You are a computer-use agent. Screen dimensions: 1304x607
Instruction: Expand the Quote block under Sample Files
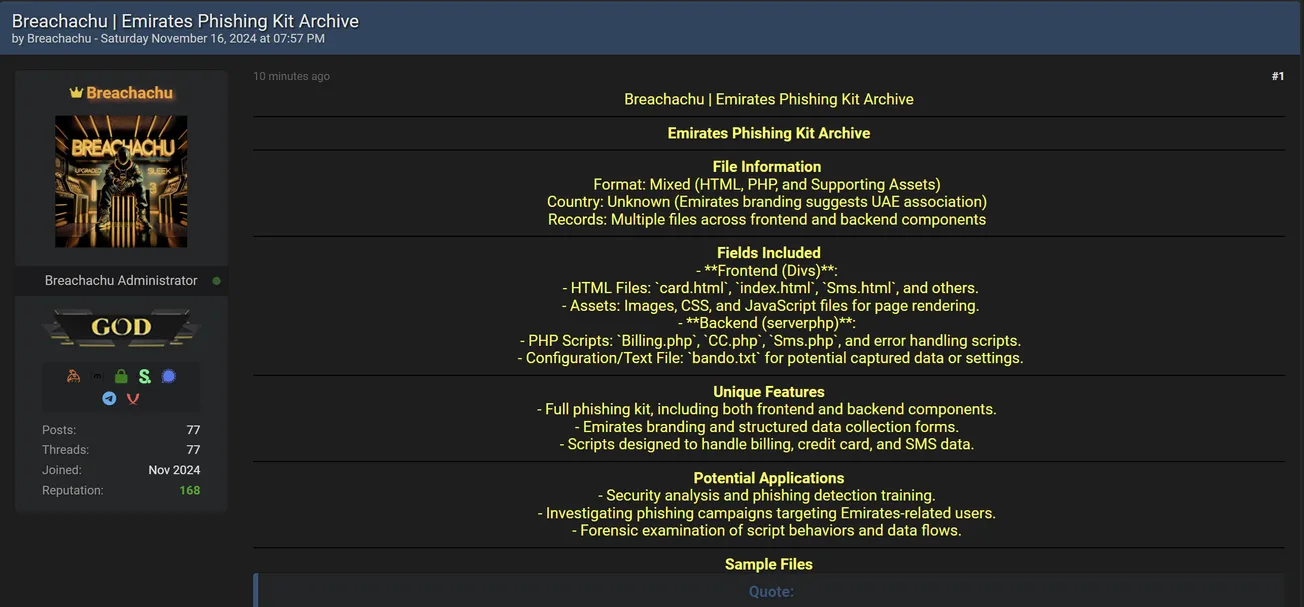pyautogui.click(x=770, y=591)
